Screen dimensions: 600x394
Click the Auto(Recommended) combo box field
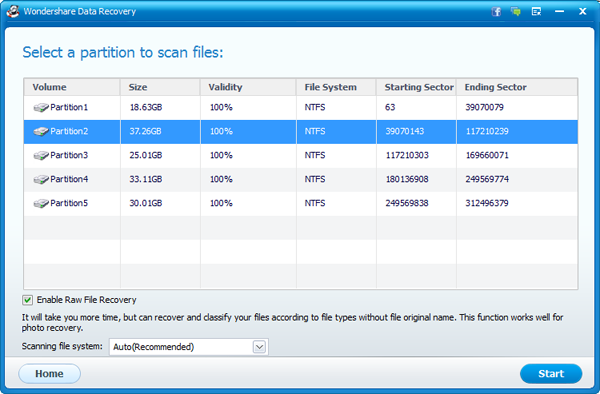point(189,347)
